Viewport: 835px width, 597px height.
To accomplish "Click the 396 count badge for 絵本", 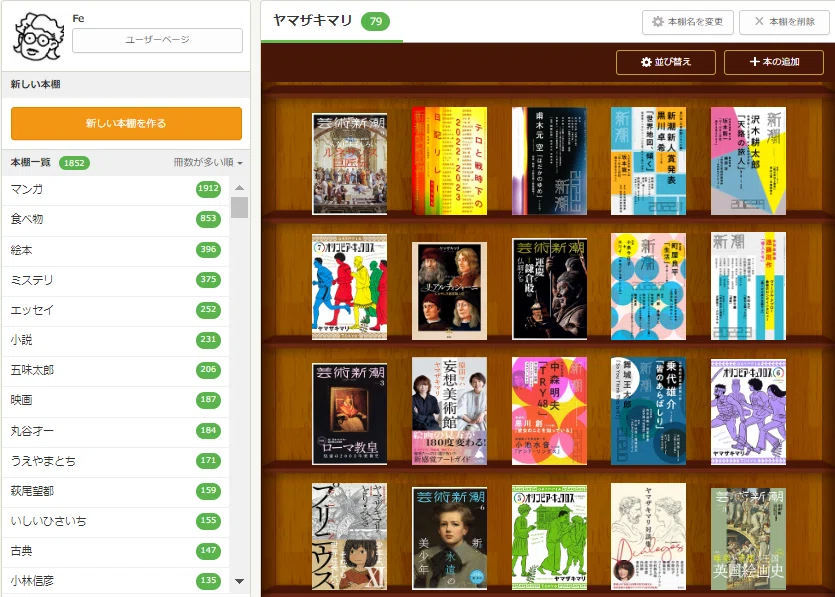I will tap(208, 249).
